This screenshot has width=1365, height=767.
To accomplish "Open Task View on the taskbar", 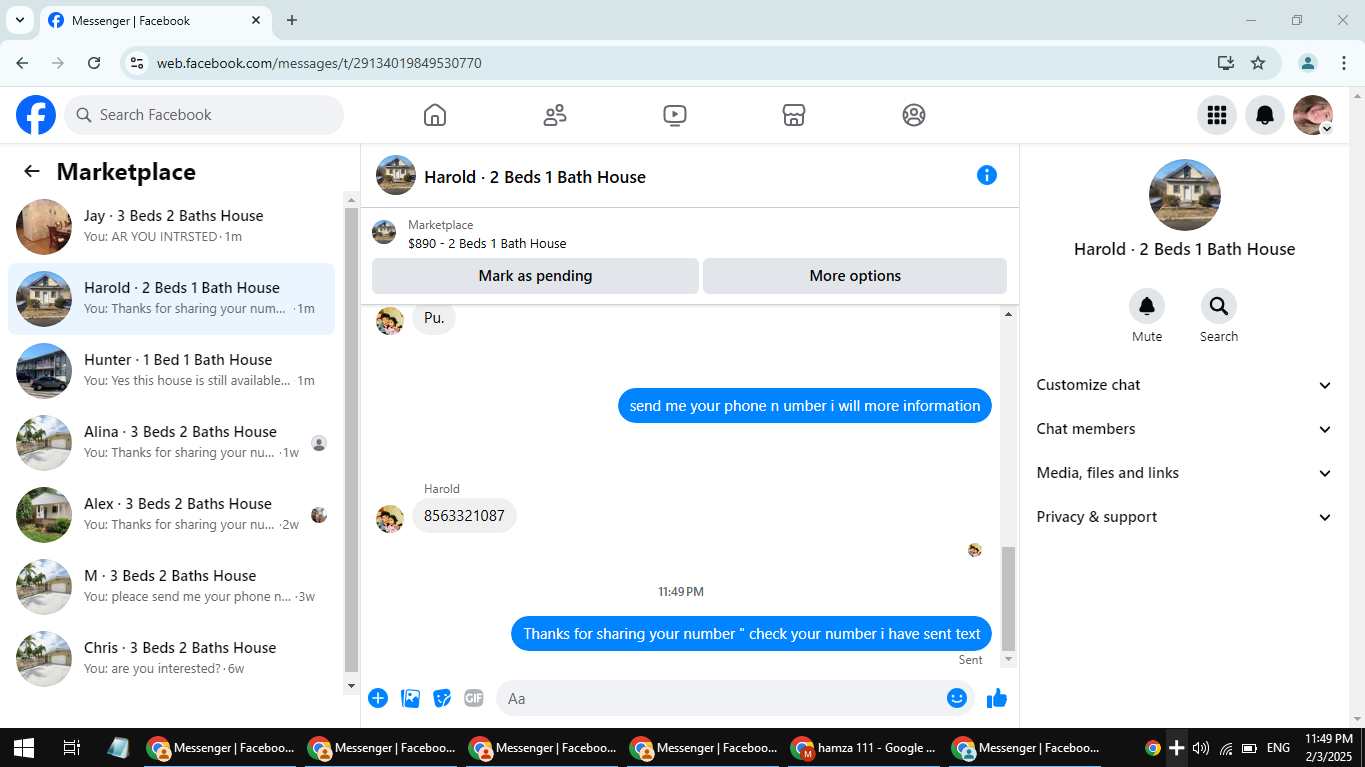I will pyautogui.click(x=71, y=748).
